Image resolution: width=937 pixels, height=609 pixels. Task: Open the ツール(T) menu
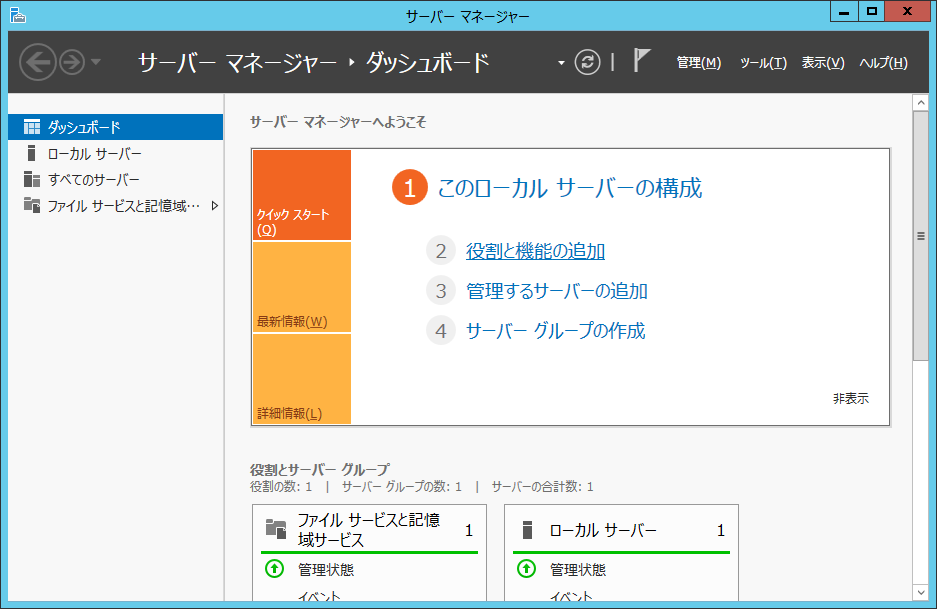point(763,62)
